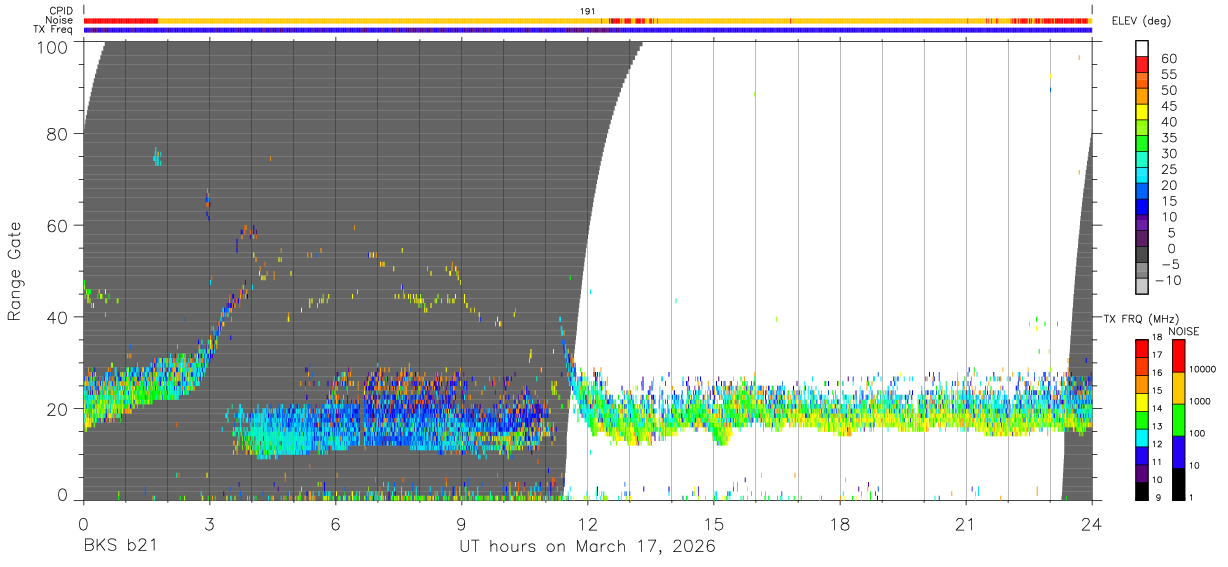Pick the elevation swatch between 15 and 20 degrees

1142,192
